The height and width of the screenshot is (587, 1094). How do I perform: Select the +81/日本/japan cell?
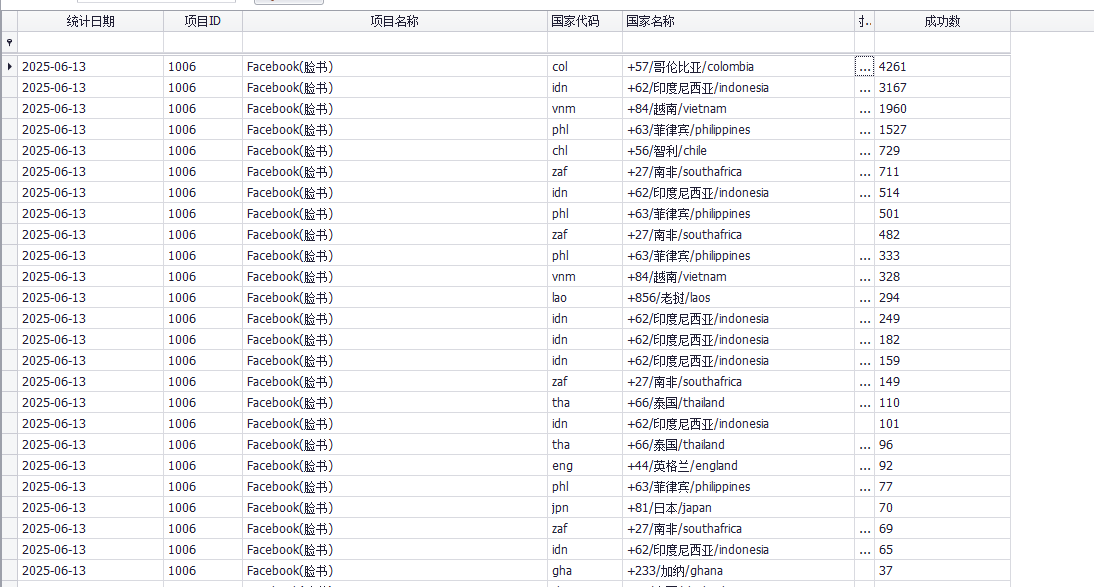pyautogui.click(x=738, y=507)
